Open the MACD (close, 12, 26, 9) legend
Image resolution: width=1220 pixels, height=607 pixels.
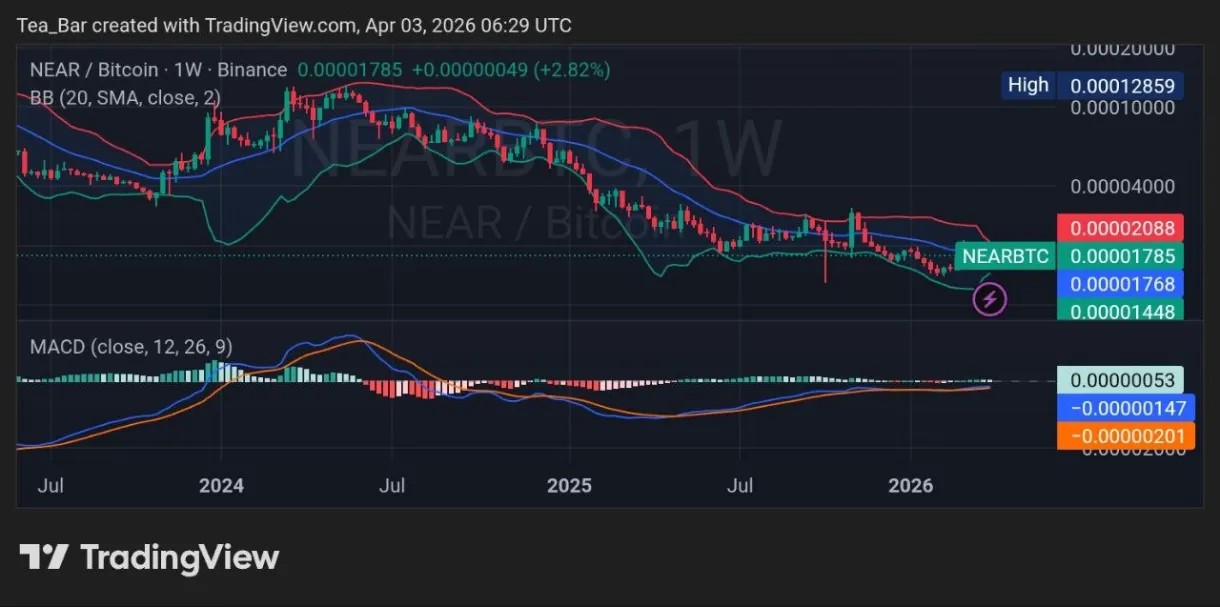pyautogui.click(x=132, y=347)
